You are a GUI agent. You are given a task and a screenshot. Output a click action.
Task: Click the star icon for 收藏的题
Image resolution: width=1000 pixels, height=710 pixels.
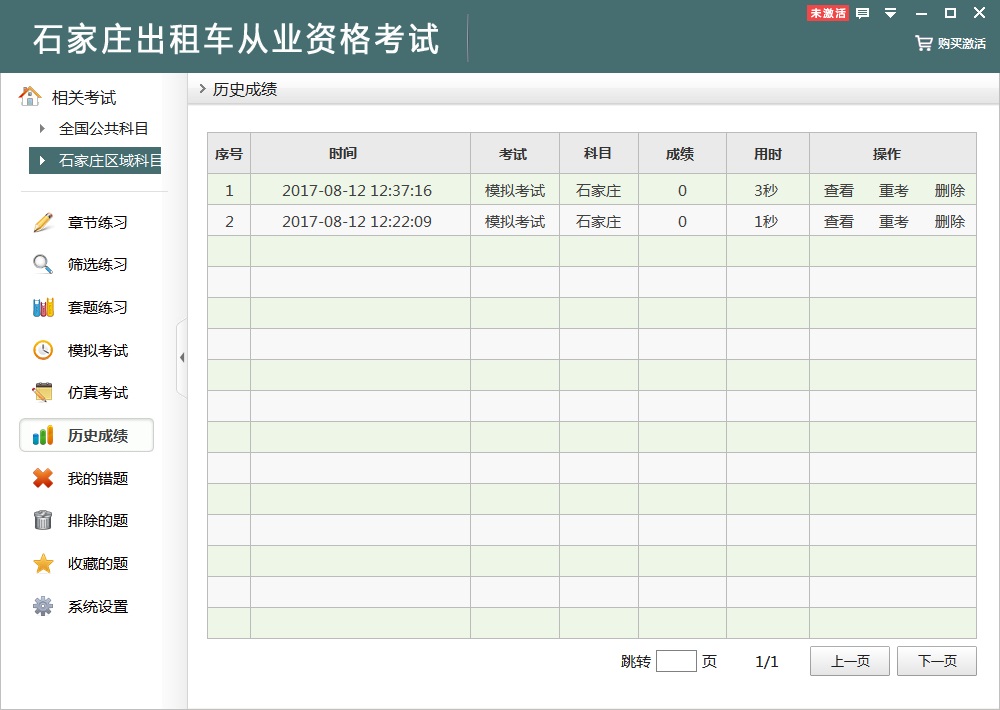43,563
